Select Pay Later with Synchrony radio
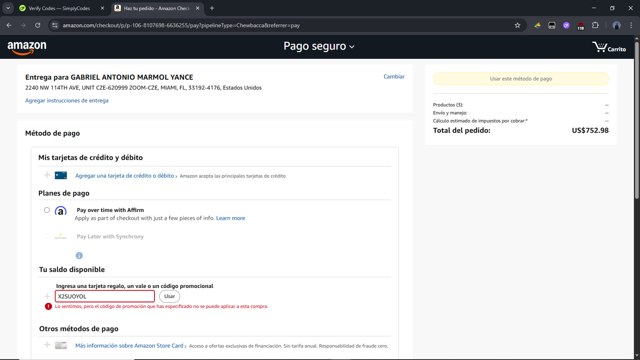This screenshot has width=640, height=360. coord(47,236)
